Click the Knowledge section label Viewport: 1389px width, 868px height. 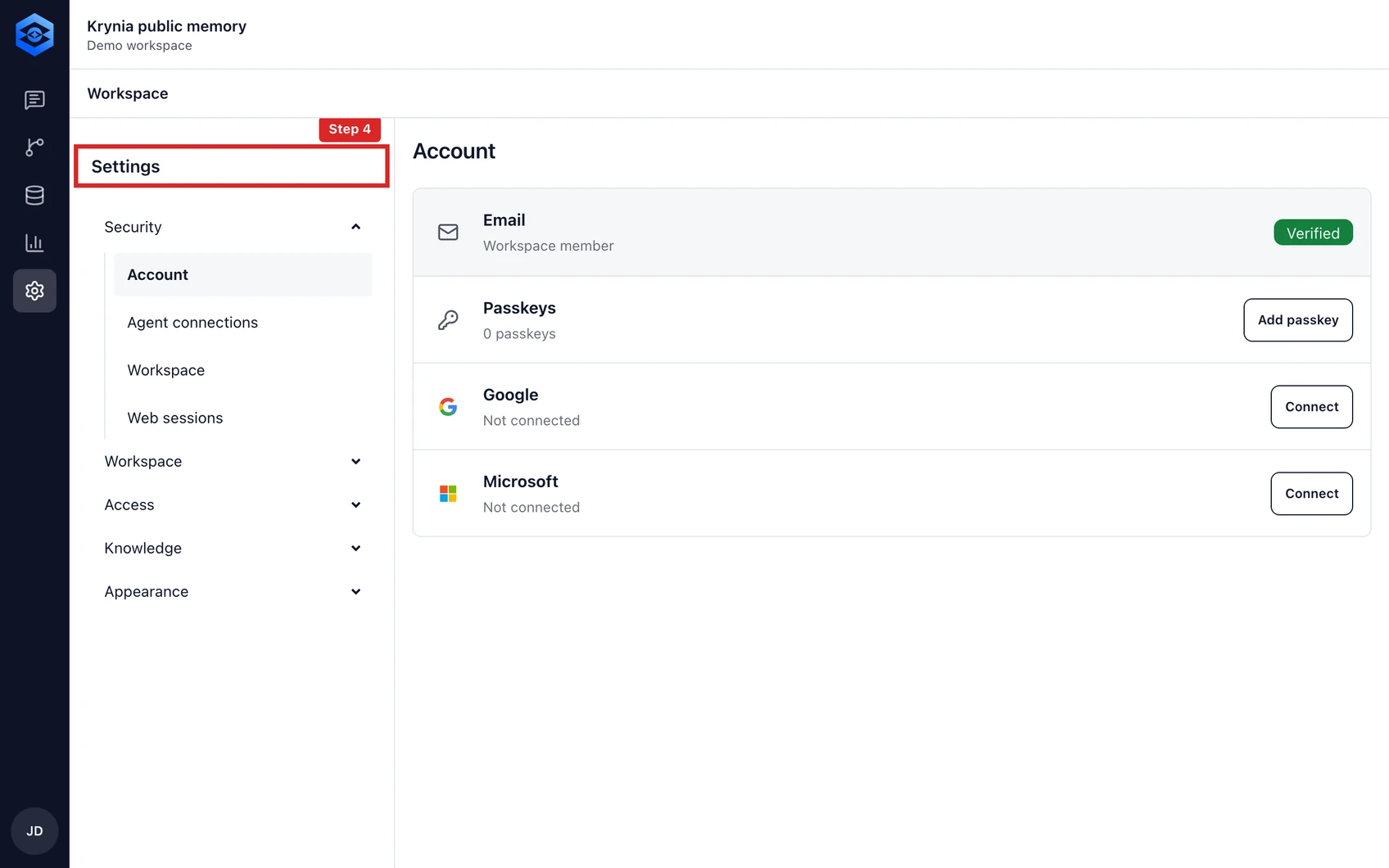tap(143, 549)
